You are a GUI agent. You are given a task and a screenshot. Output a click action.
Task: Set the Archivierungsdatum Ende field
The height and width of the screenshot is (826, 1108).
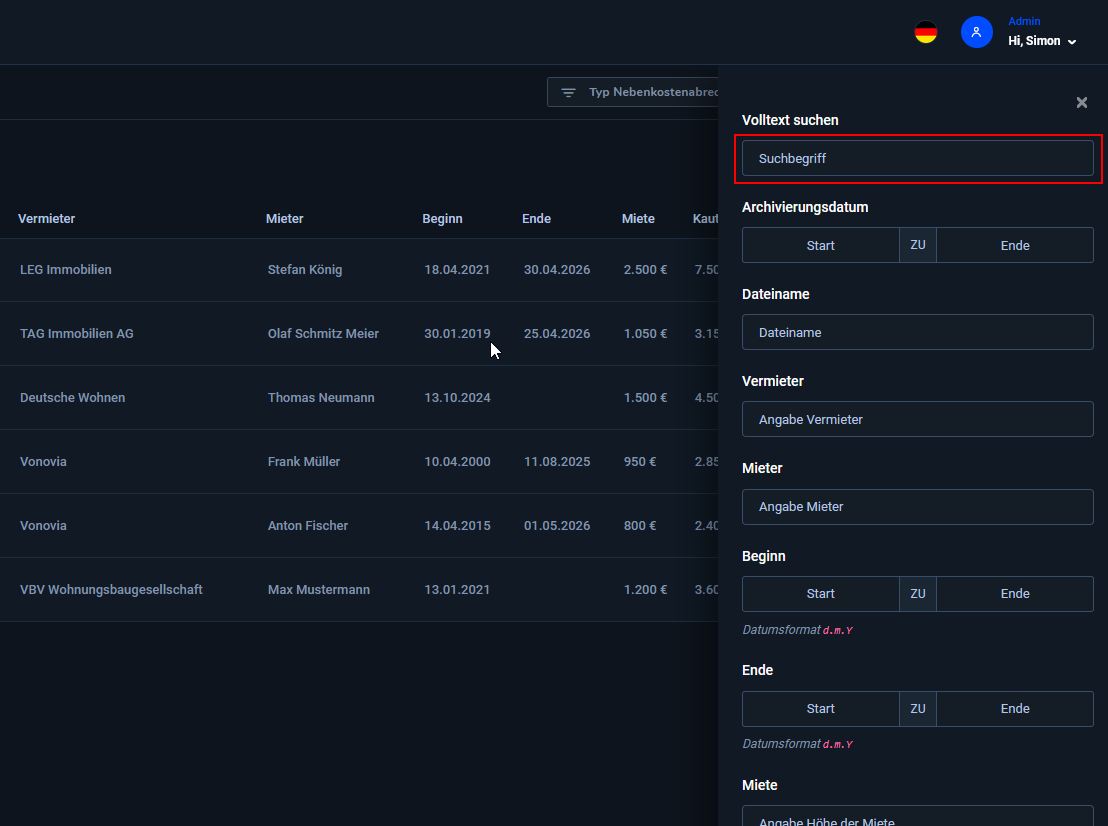click(x=1015, y=245)
